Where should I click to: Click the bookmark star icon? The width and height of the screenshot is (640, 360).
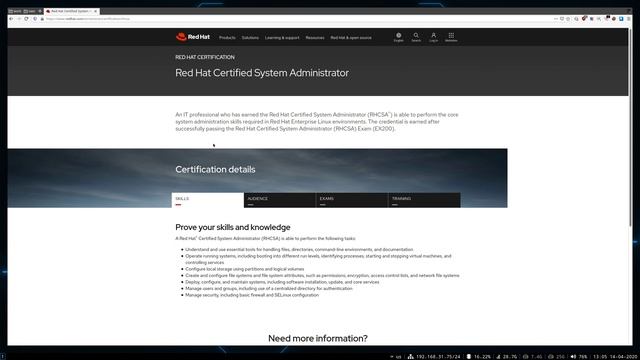pyautogui.click(x=568, y=19)
